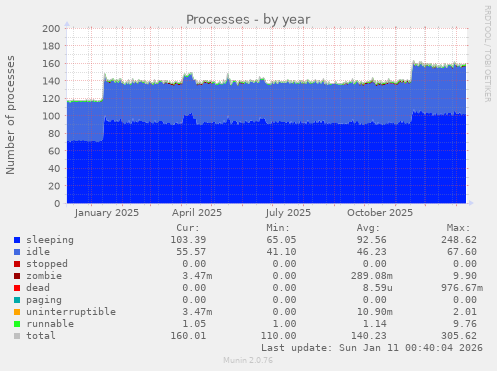Viewport: 497px width, 371px height.
Task: Click the 'Min:' column header
Action: click(278, 228)
